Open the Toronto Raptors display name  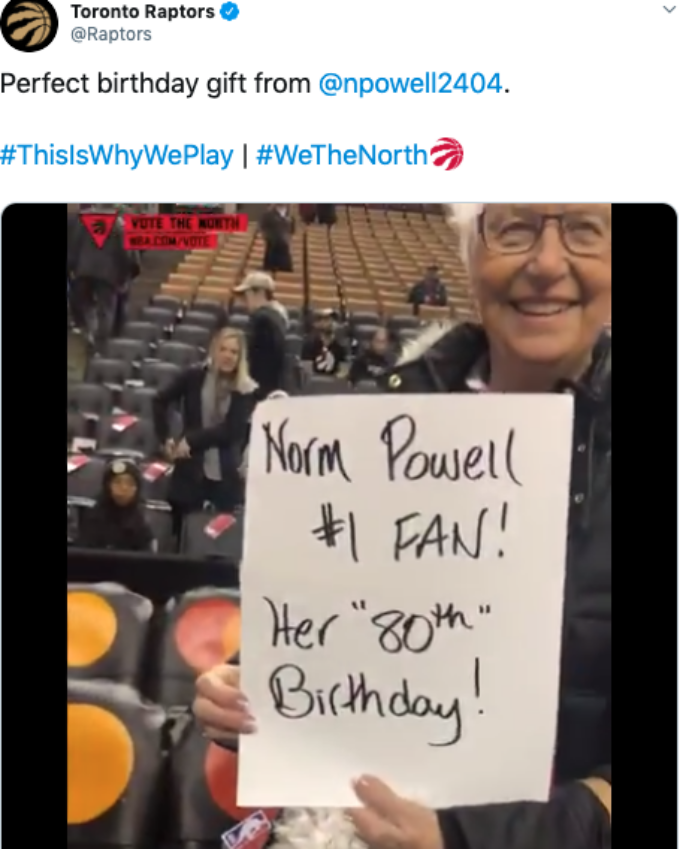tap(142, 11)
